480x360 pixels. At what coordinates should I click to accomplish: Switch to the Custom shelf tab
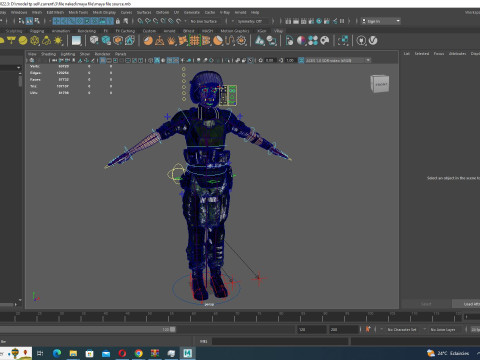tap(149, 31)
